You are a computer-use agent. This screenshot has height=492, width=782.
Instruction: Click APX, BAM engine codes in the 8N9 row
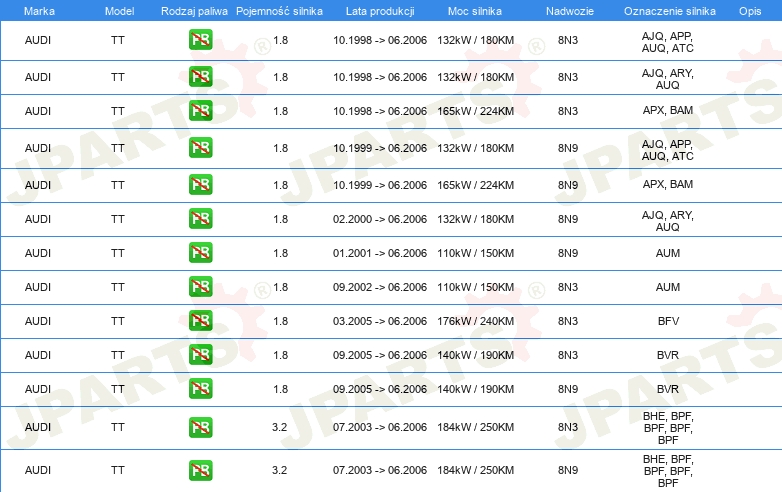click(x=668, y=184)
